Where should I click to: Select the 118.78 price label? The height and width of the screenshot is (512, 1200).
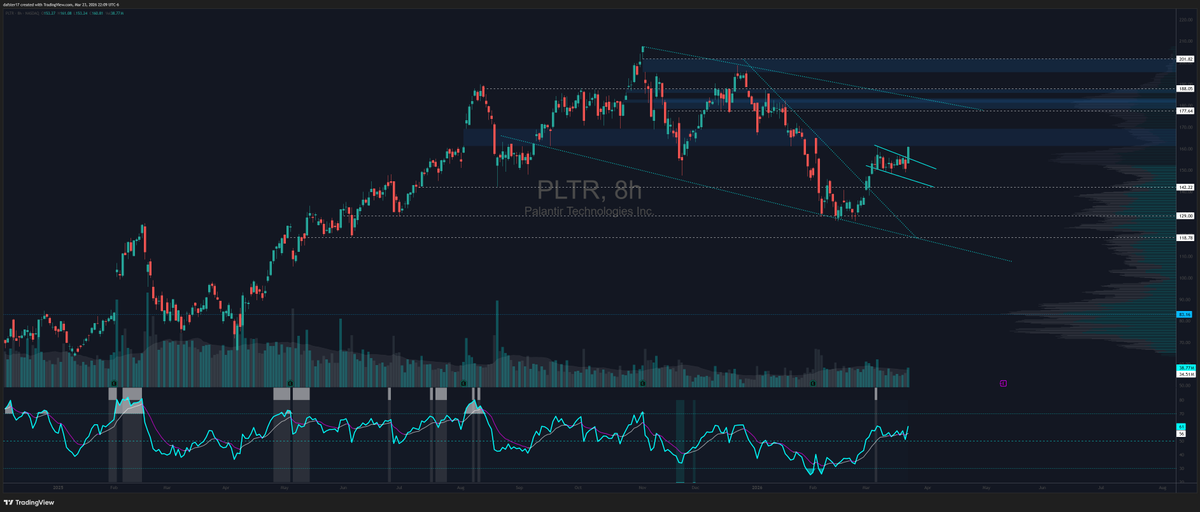pyautogui.click(x=1185, y=237)
